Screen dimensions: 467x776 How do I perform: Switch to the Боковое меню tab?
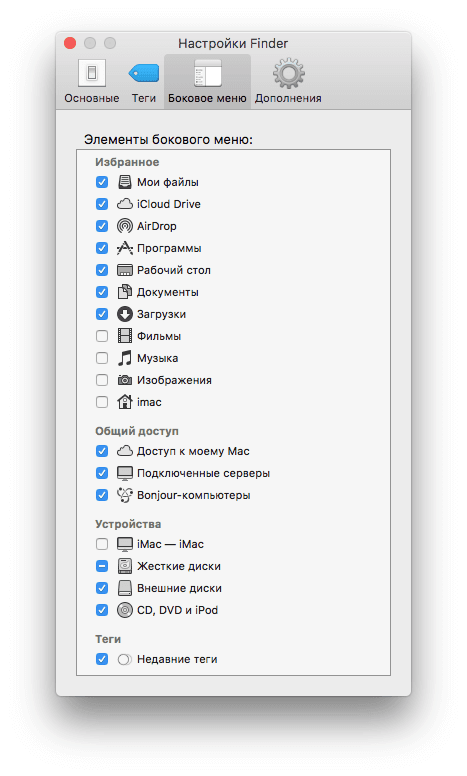(207, 81)
